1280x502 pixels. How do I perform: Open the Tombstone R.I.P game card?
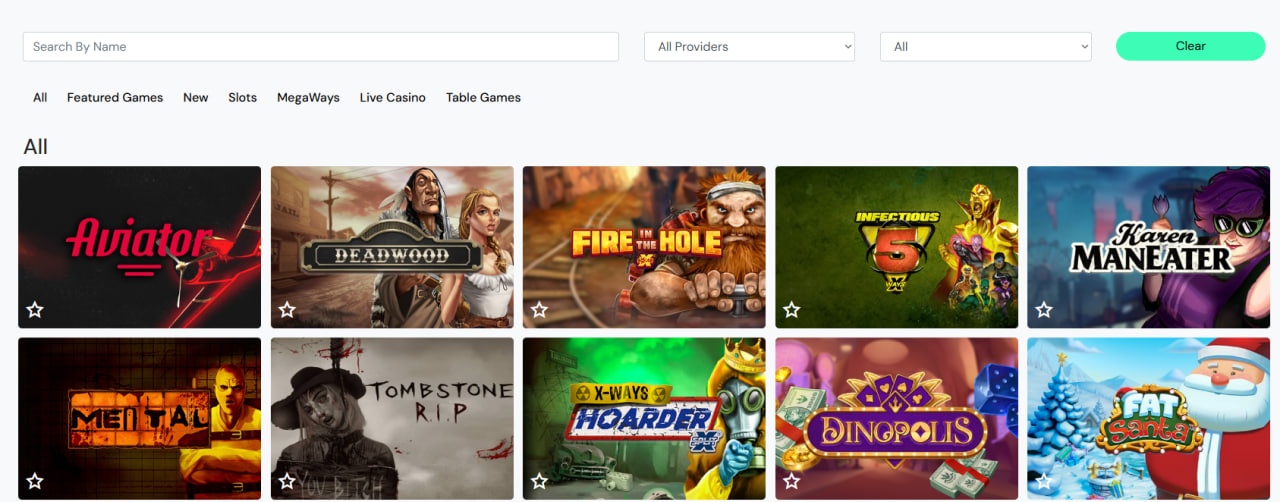[x=392, y=418]
